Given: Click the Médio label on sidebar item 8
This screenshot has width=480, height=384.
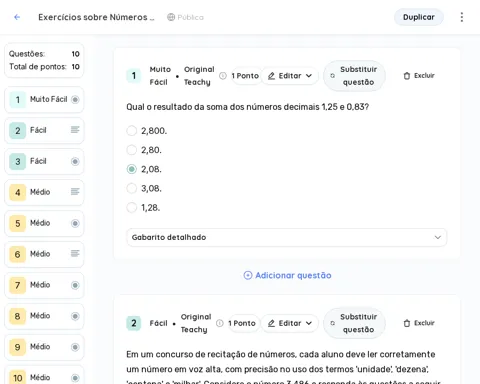Looking at the screenshot, I should [40, 315].
